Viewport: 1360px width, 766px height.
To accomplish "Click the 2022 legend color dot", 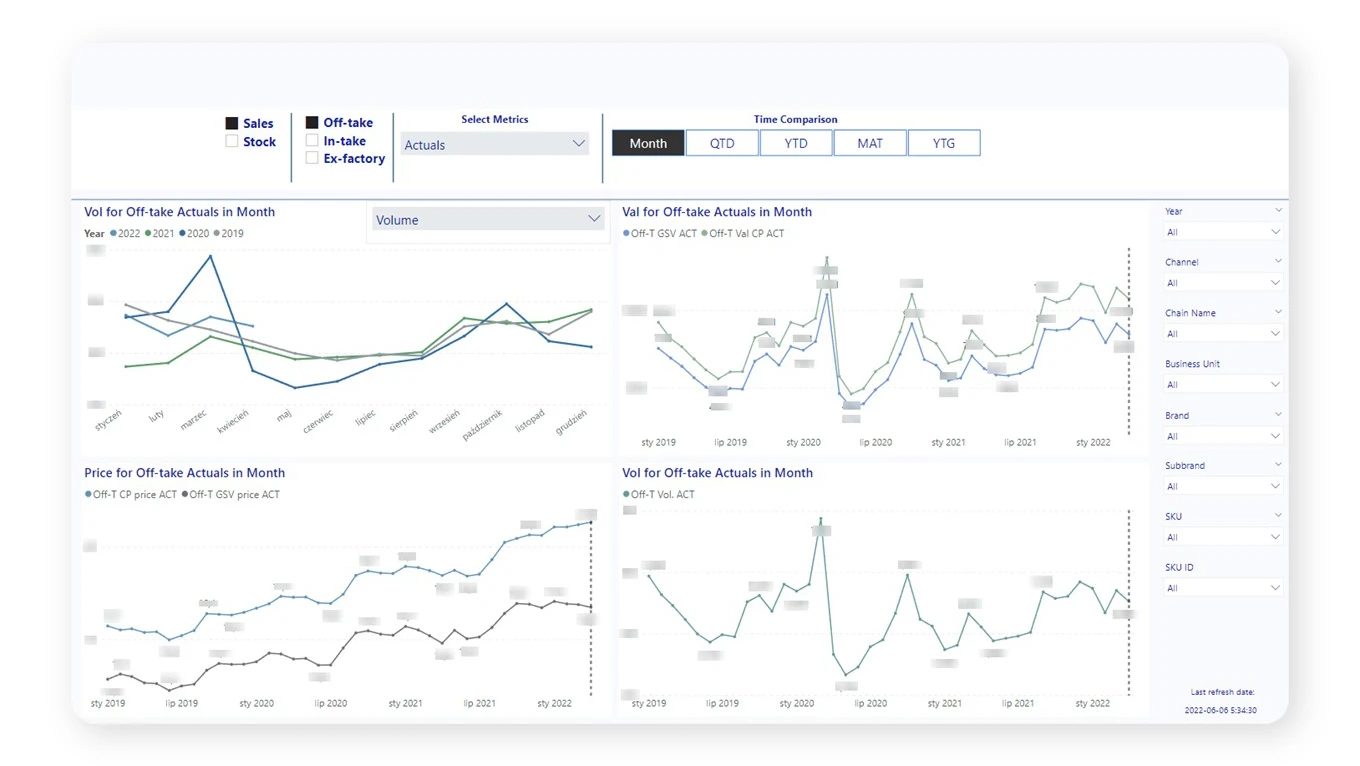I will pyautogui.click(x=114, y=234).
